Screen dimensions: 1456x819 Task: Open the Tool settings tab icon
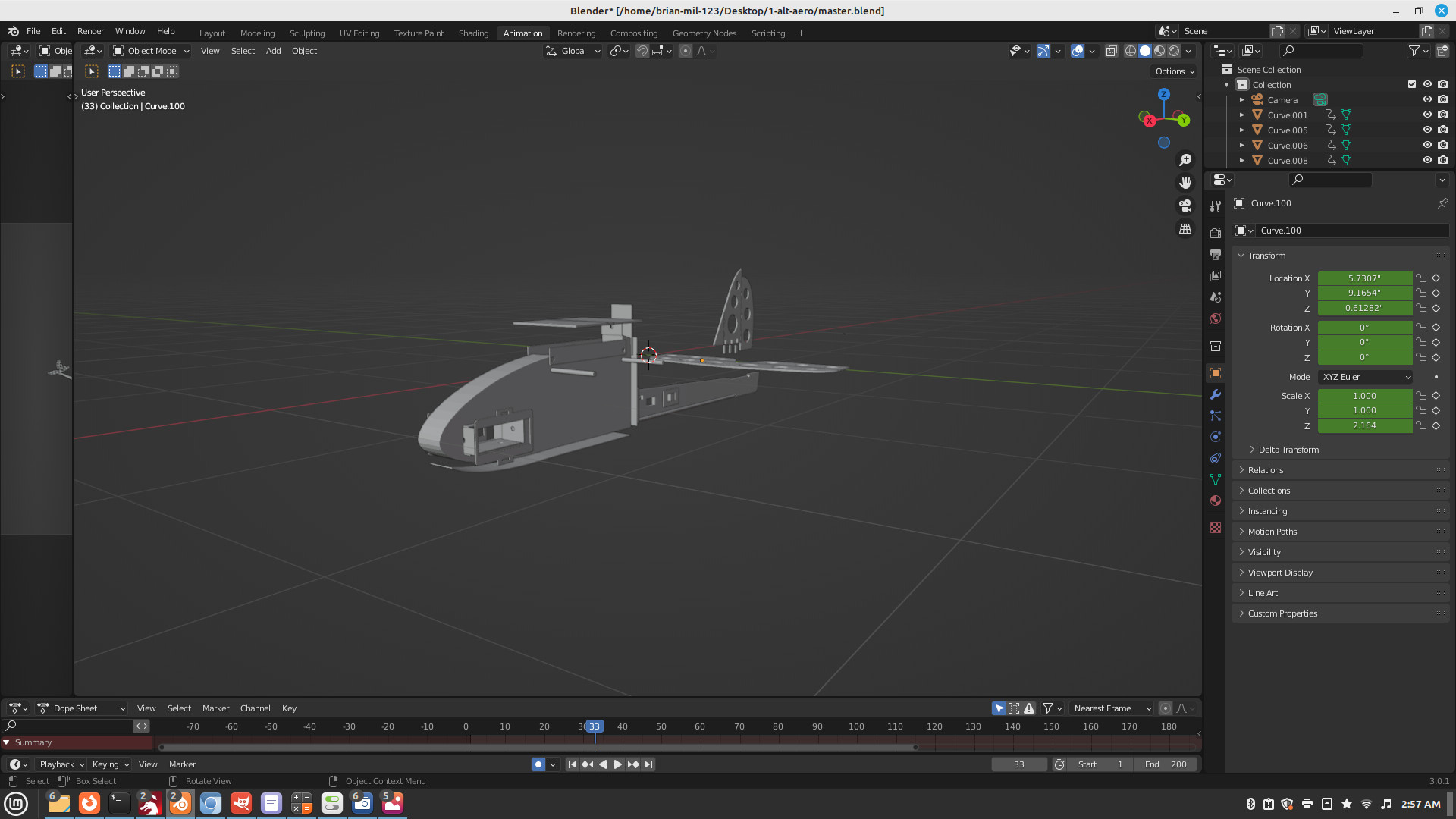pyautogui.click(x=1216, y=206)
